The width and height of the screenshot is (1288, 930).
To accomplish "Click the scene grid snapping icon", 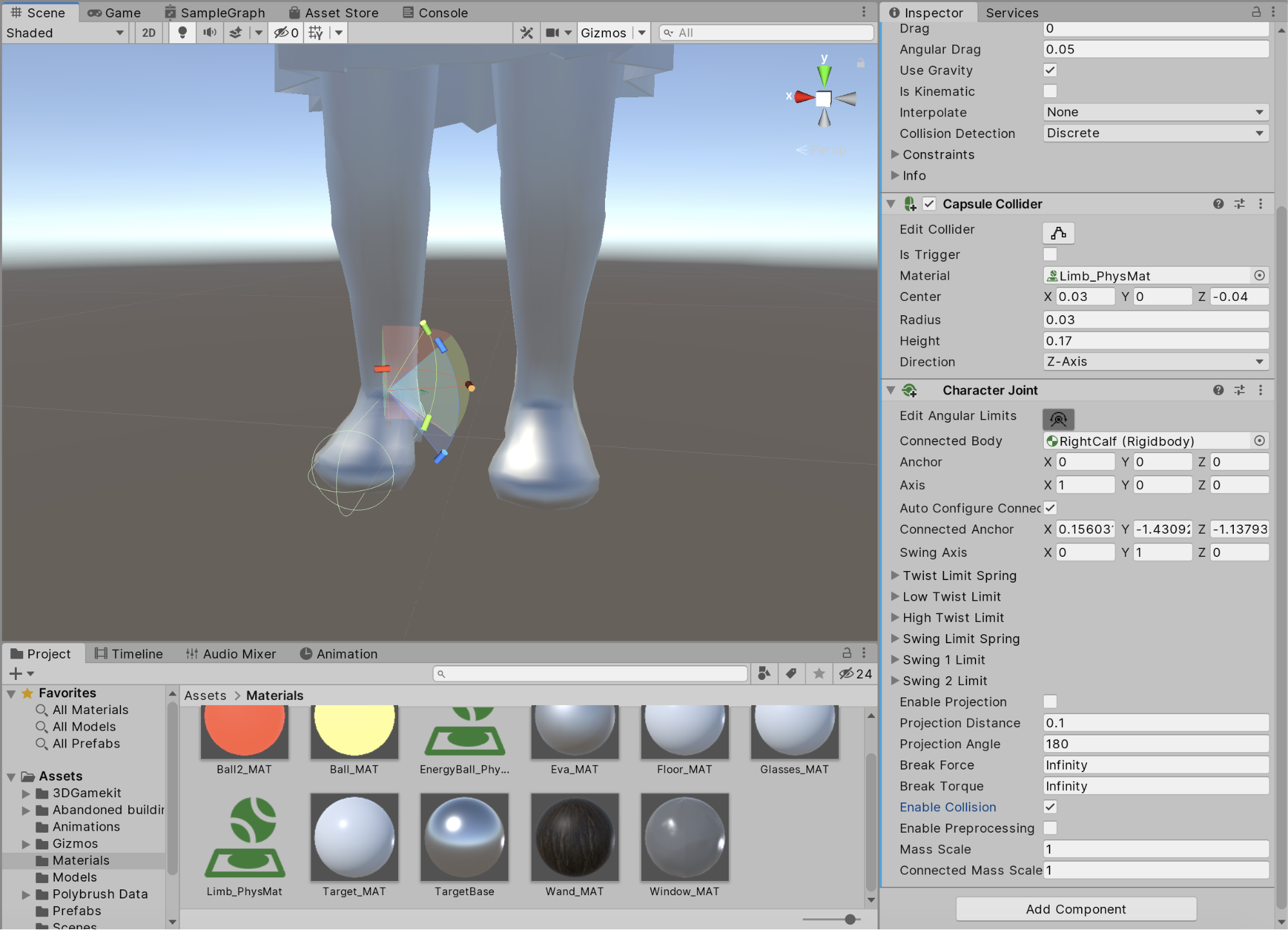I will point(316,33).
